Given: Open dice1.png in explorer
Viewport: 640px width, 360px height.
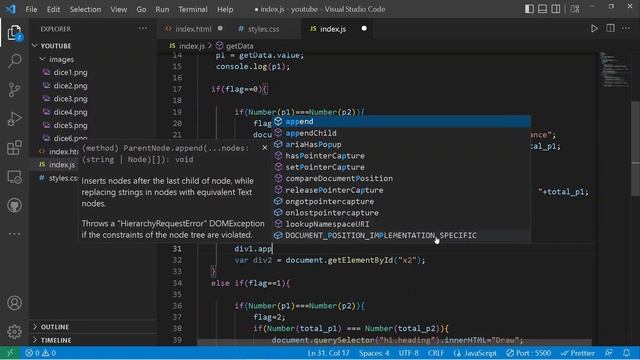Looking at the screenshot, I should [x=70, y=72].
